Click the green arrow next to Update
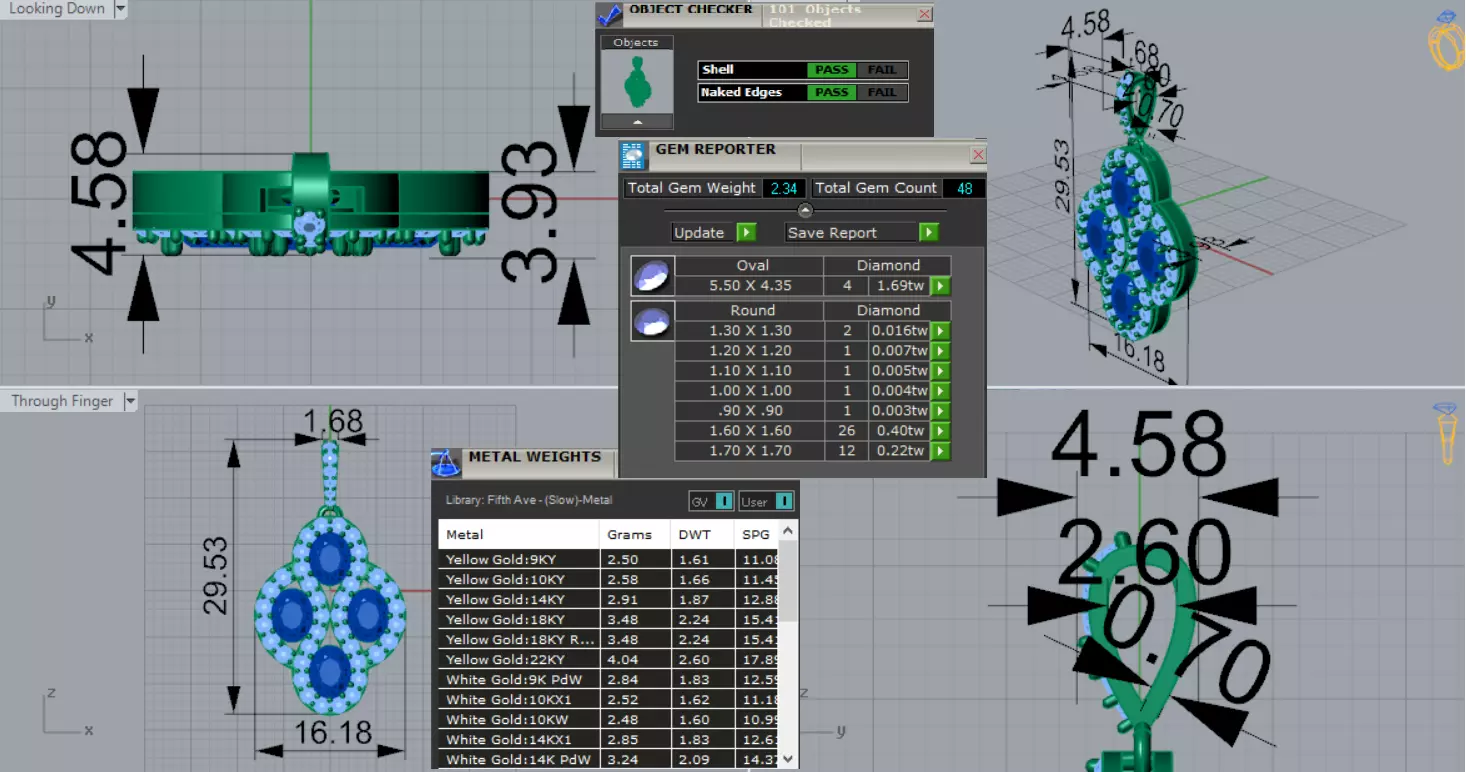 coord(746,233)
